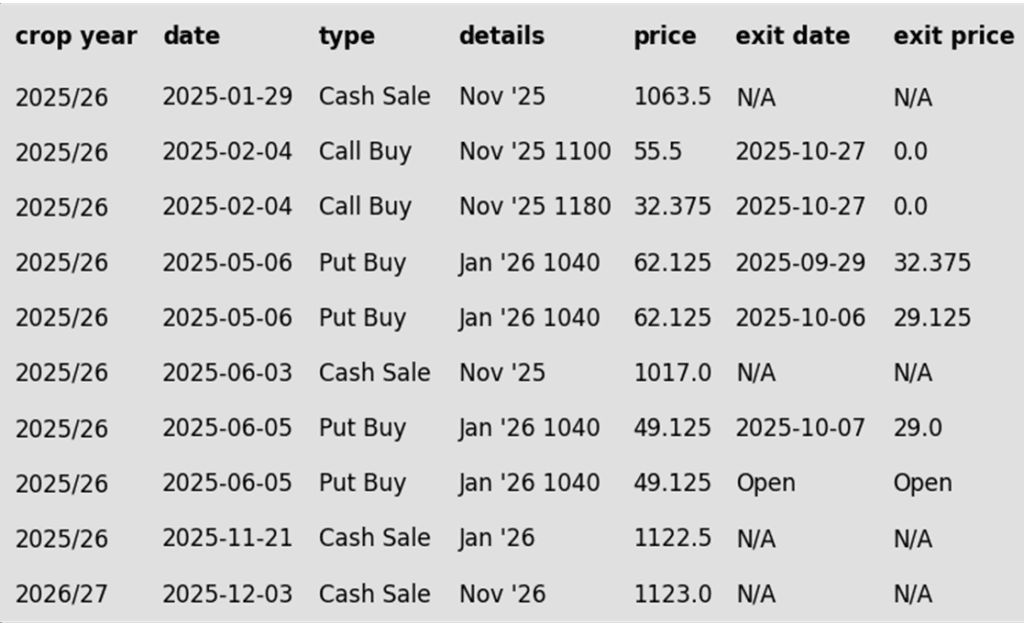Image resolution: width=1024 pixels, height=623 pixels.
Task: Select the "Nov '25 1180" details cell
Action: (535, 207)
